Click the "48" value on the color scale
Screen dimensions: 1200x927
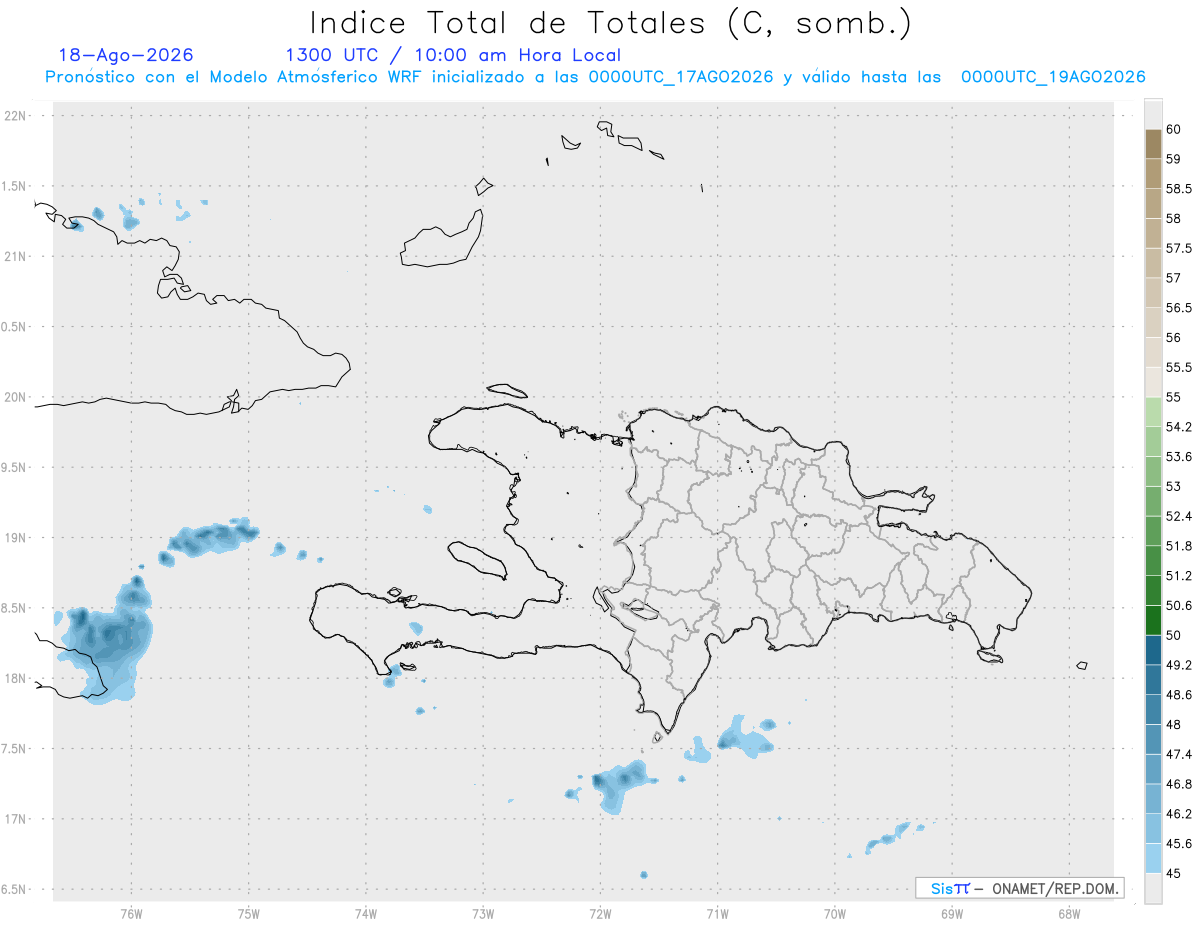tap(1174, 725)
